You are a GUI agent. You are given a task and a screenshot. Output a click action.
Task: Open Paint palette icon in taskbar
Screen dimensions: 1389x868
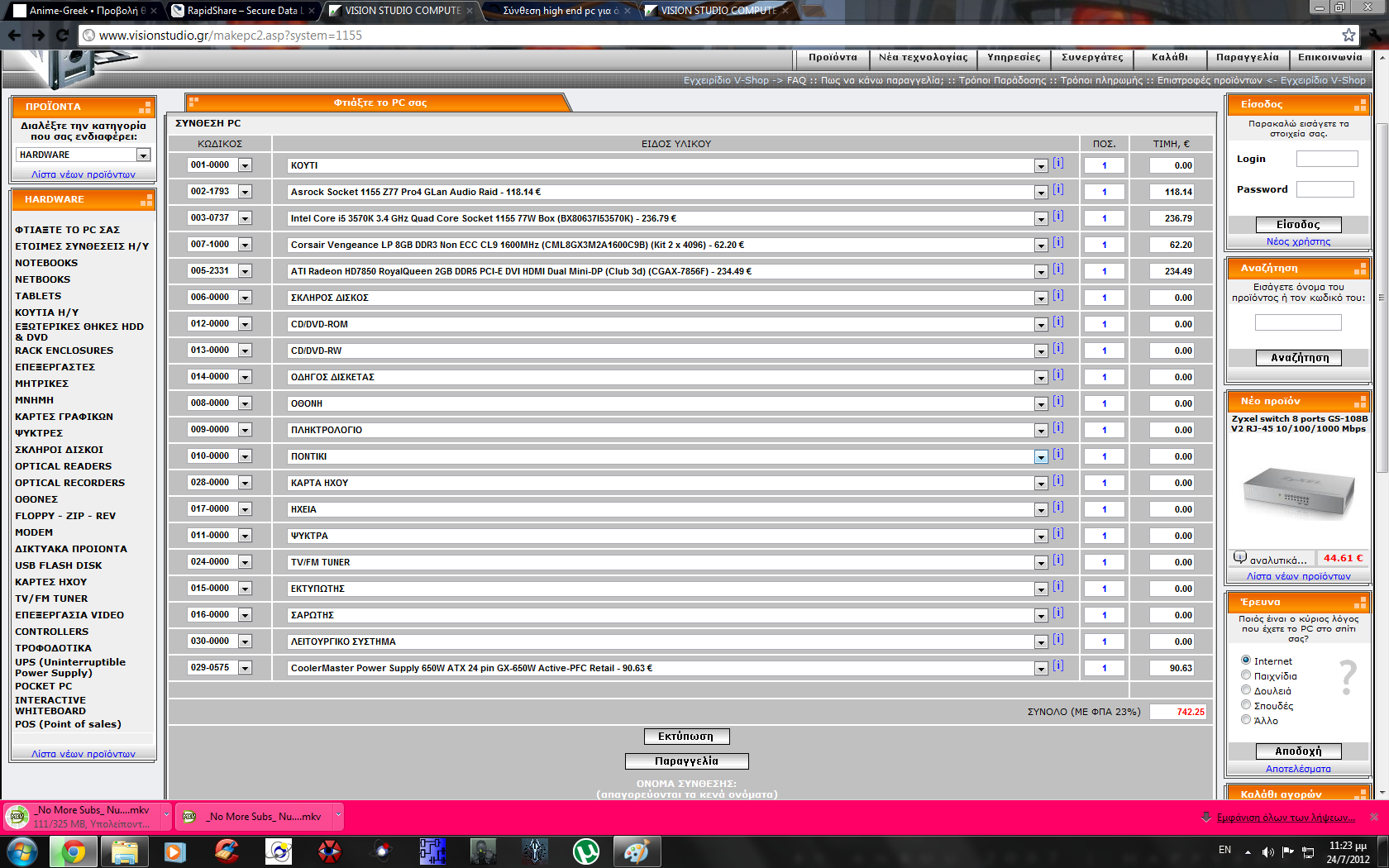[637, 851]
